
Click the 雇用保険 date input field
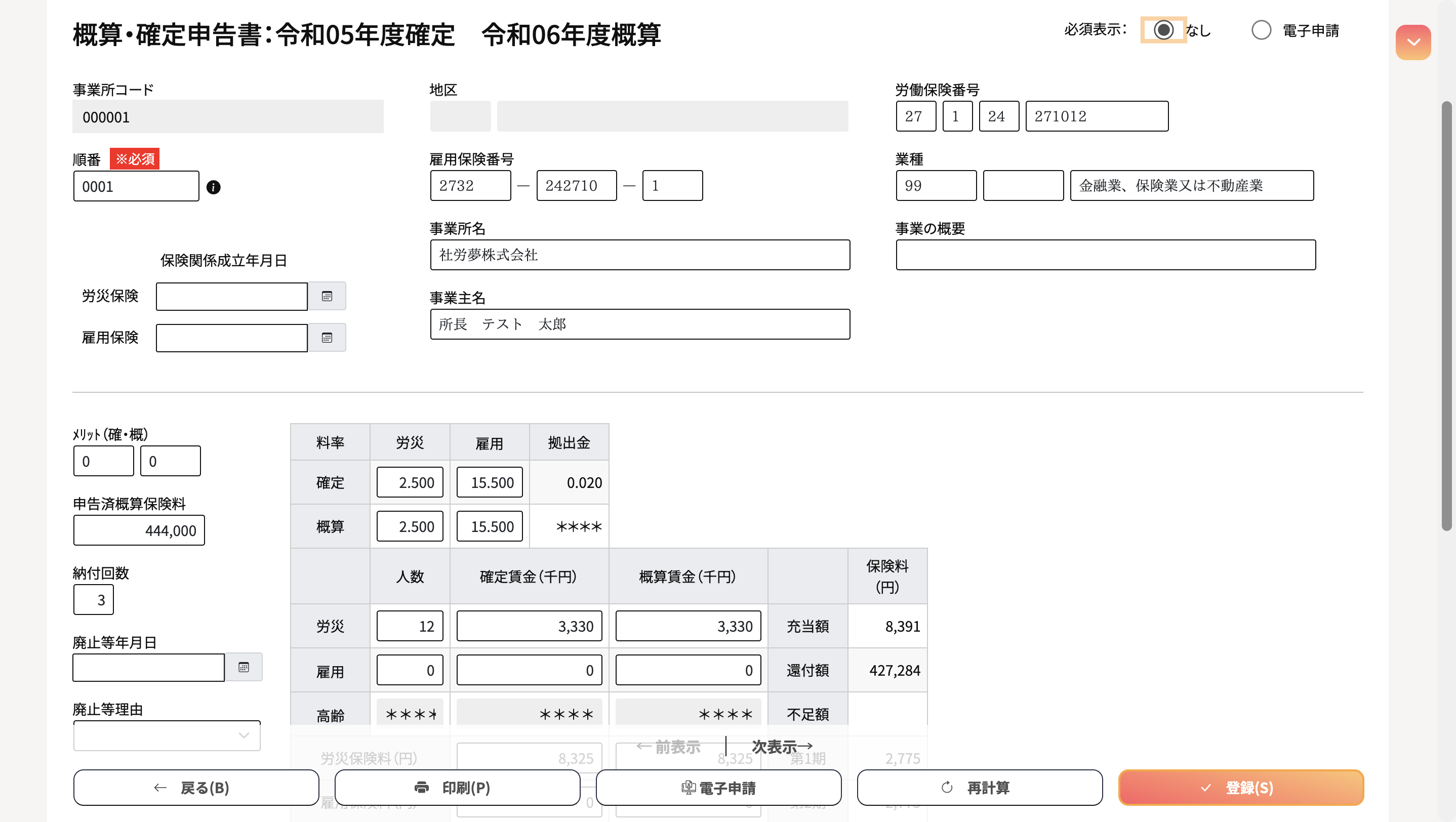coord(232,338)
